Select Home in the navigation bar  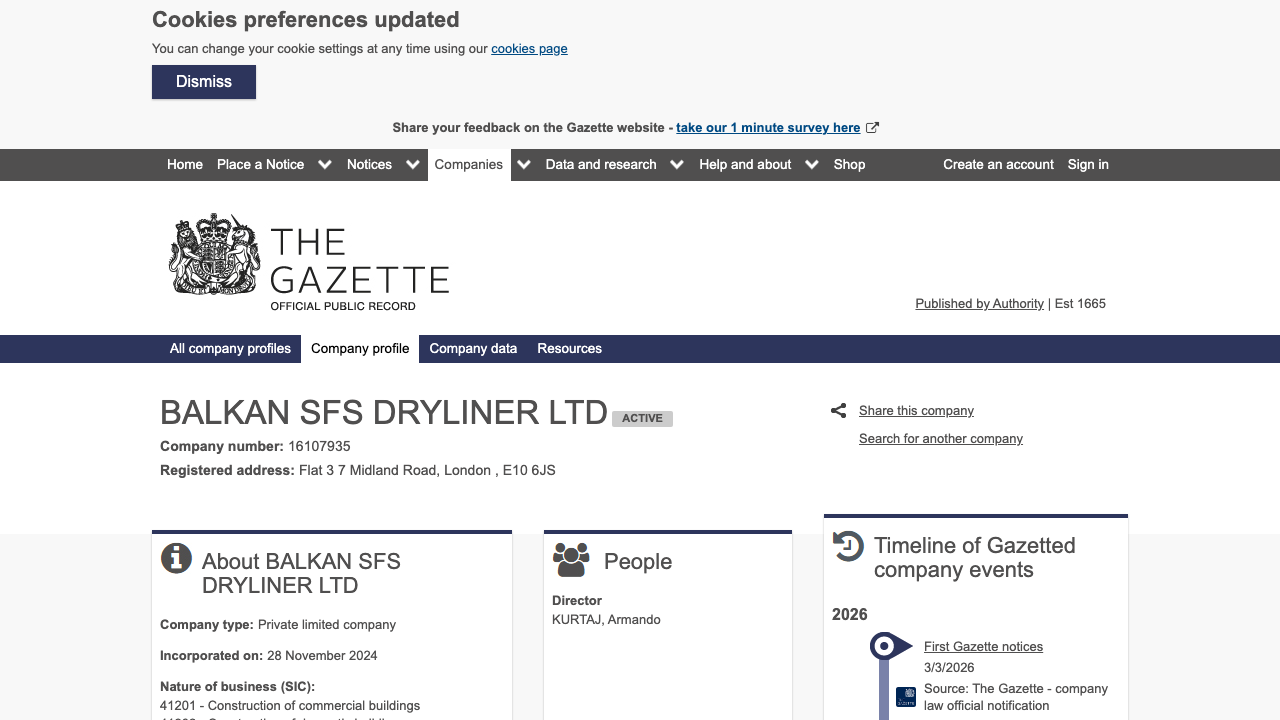pyautogui.click(x=184, y=164)
